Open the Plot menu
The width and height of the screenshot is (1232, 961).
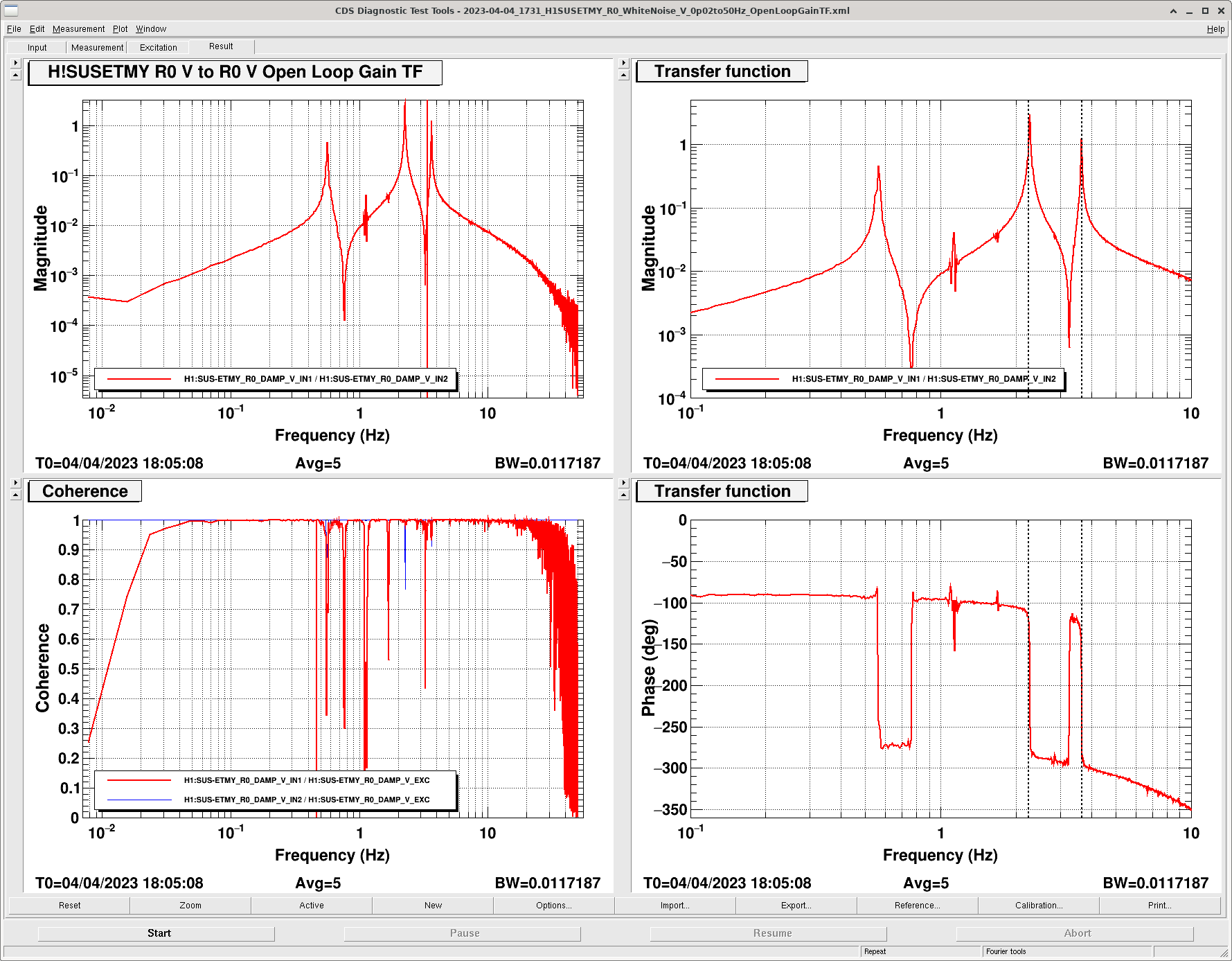click(120, 28)
